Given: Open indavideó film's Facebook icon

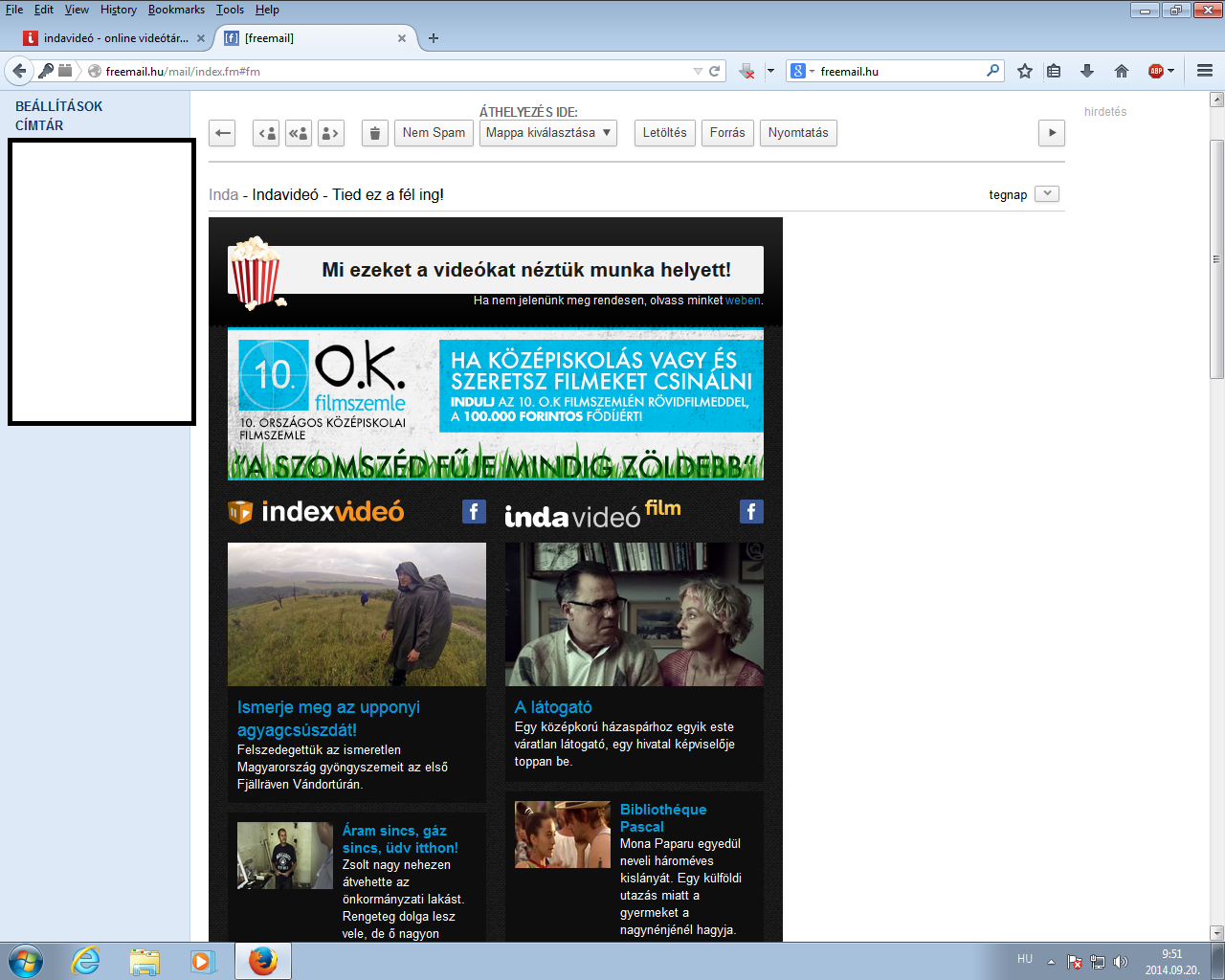Looking at the screenshot, I should (x=751, y=511).
